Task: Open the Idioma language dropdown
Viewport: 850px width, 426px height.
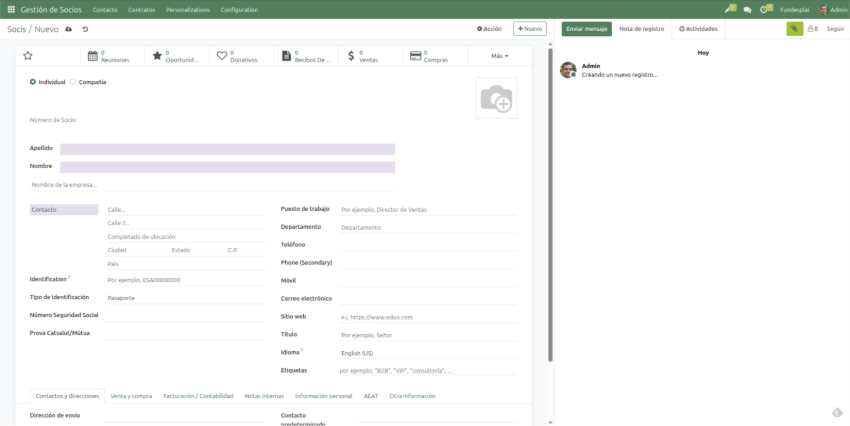Action: click(427, 353)
